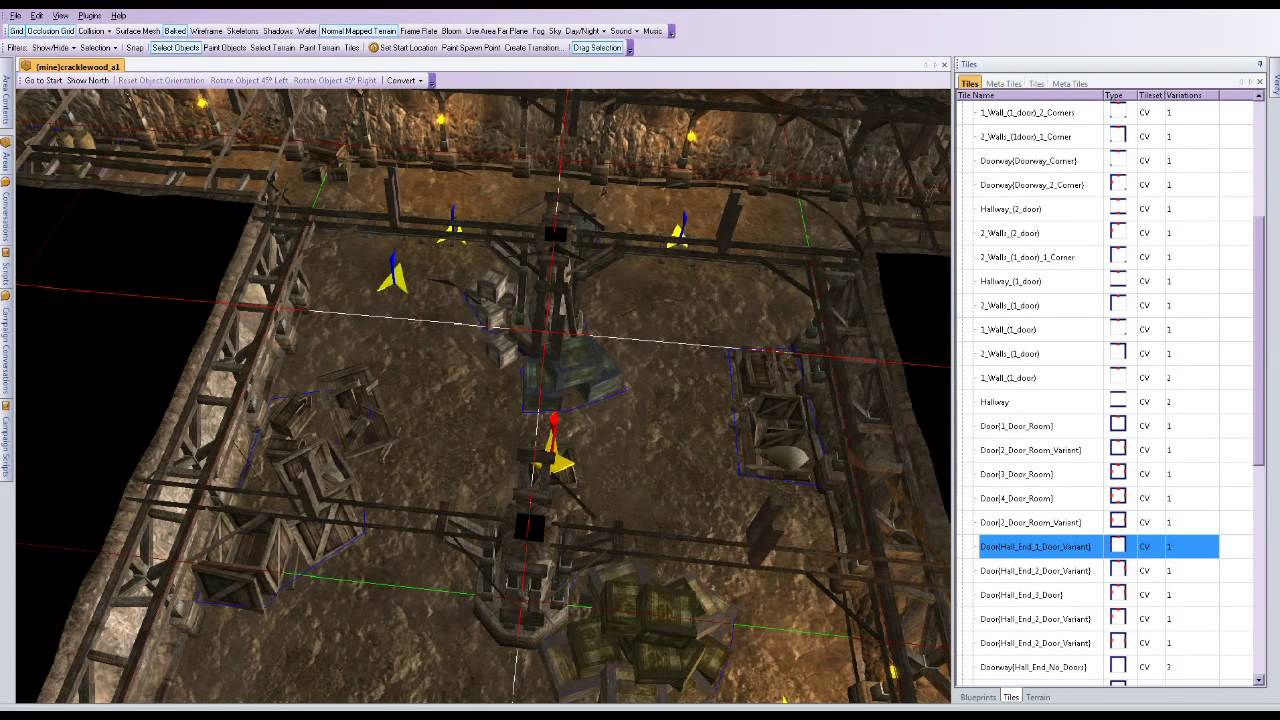This screenshot has height=720, width=1280.
Task: Switch to the Terrain bottom tab
Action: click(1038, 697)
